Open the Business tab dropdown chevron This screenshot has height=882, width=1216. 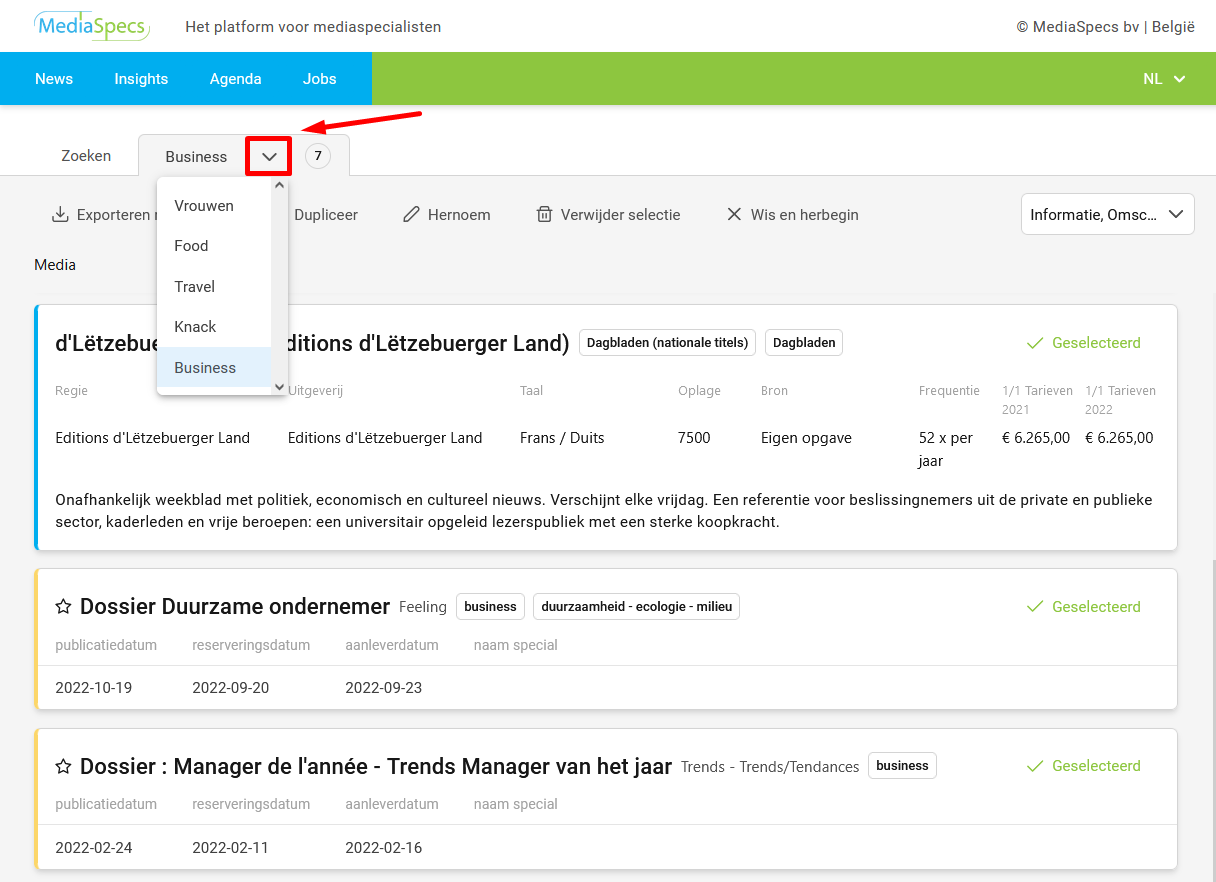click(269, 157)
